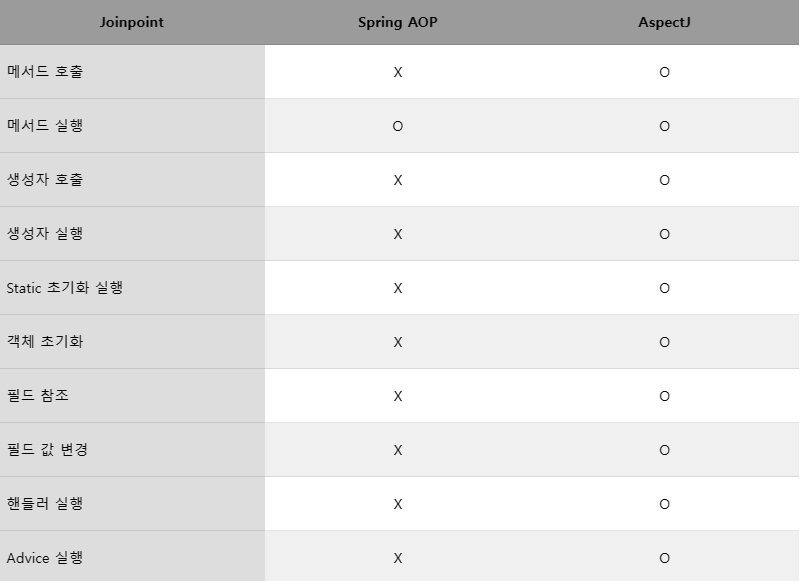
Task: Select the 필드 참조 row label
Action: [x=38, y=396]
